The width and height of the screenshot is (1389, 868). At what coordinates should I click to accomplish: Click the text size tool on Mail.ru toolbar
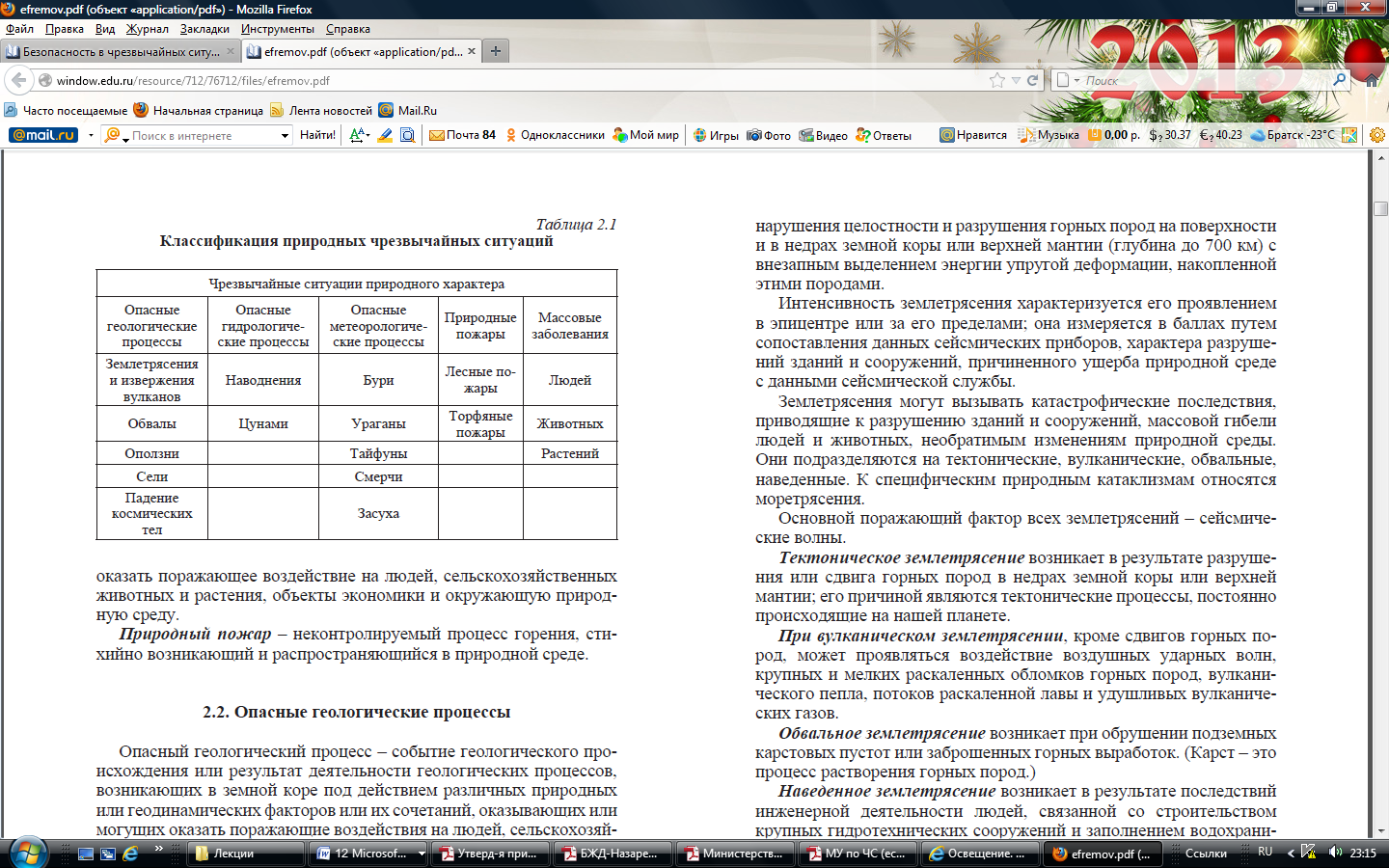click(x=356, y=135)
